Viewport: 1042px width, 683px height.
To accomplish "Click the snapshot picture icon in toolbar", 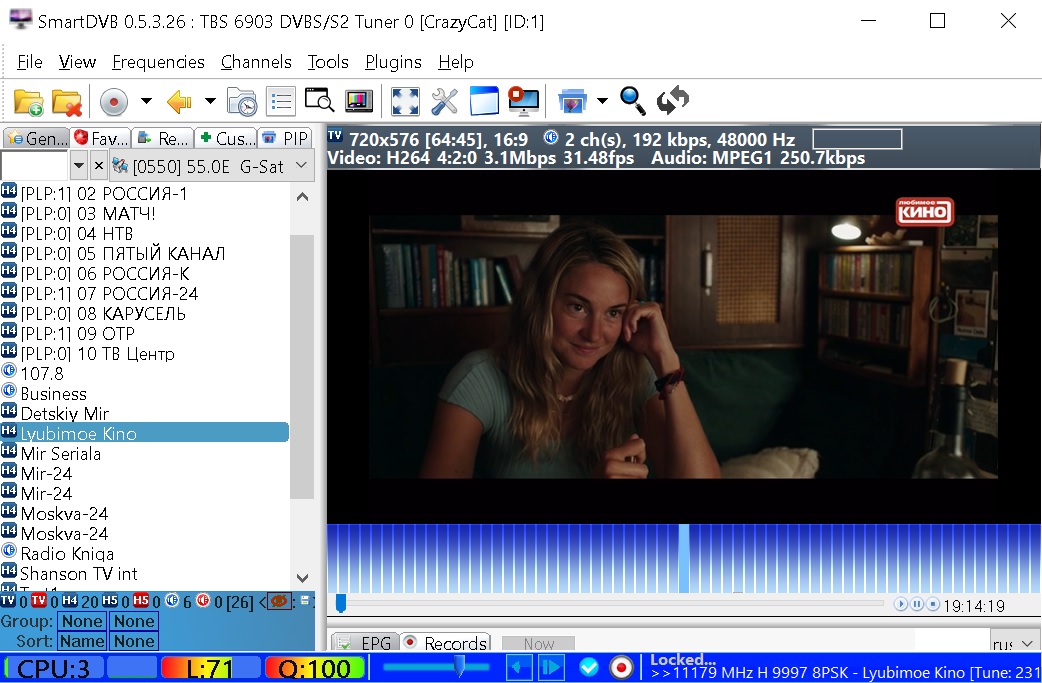I will pyautogui.click(x=572, y=102).
